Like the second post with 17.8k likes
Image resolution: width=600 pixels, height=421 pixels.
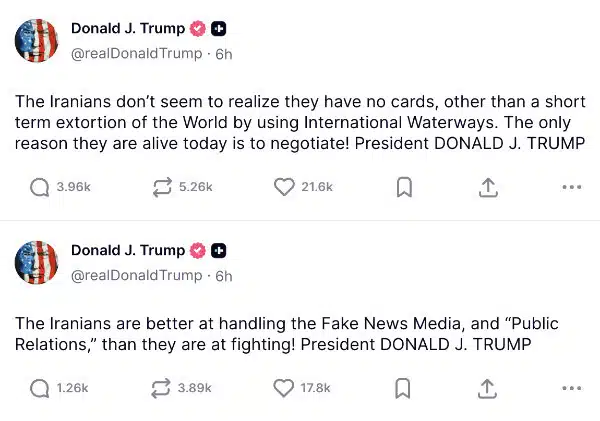[x=284, y=388]
